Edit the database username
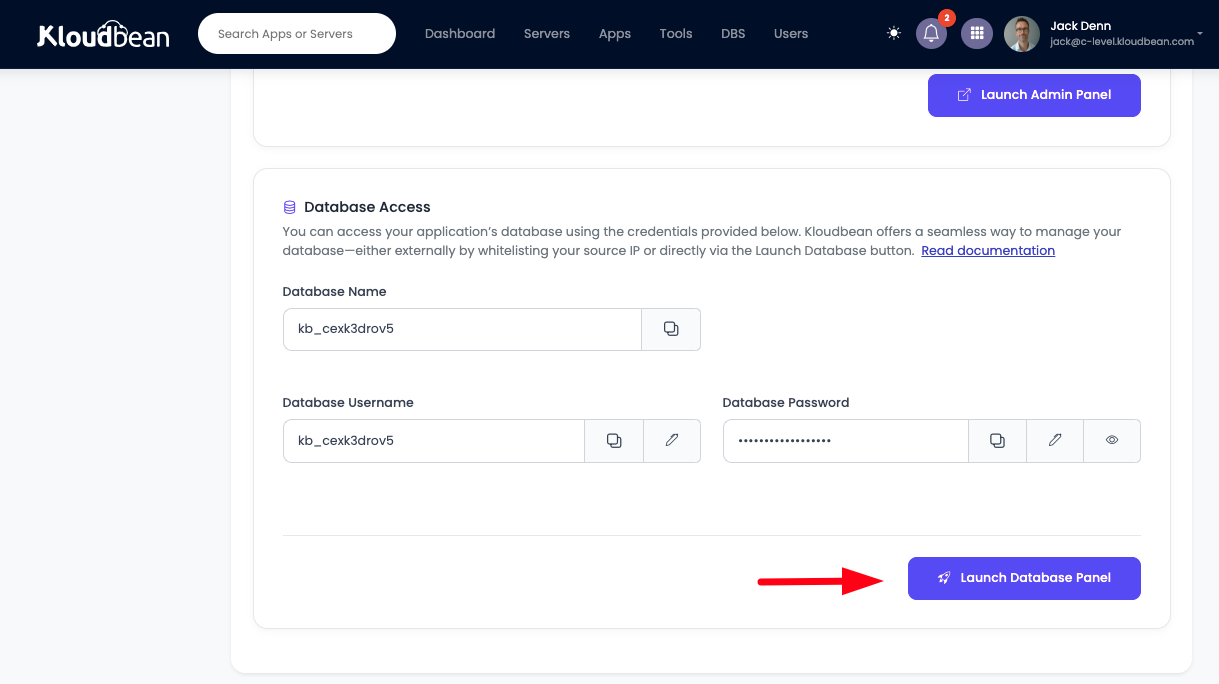 pos(672,440)
